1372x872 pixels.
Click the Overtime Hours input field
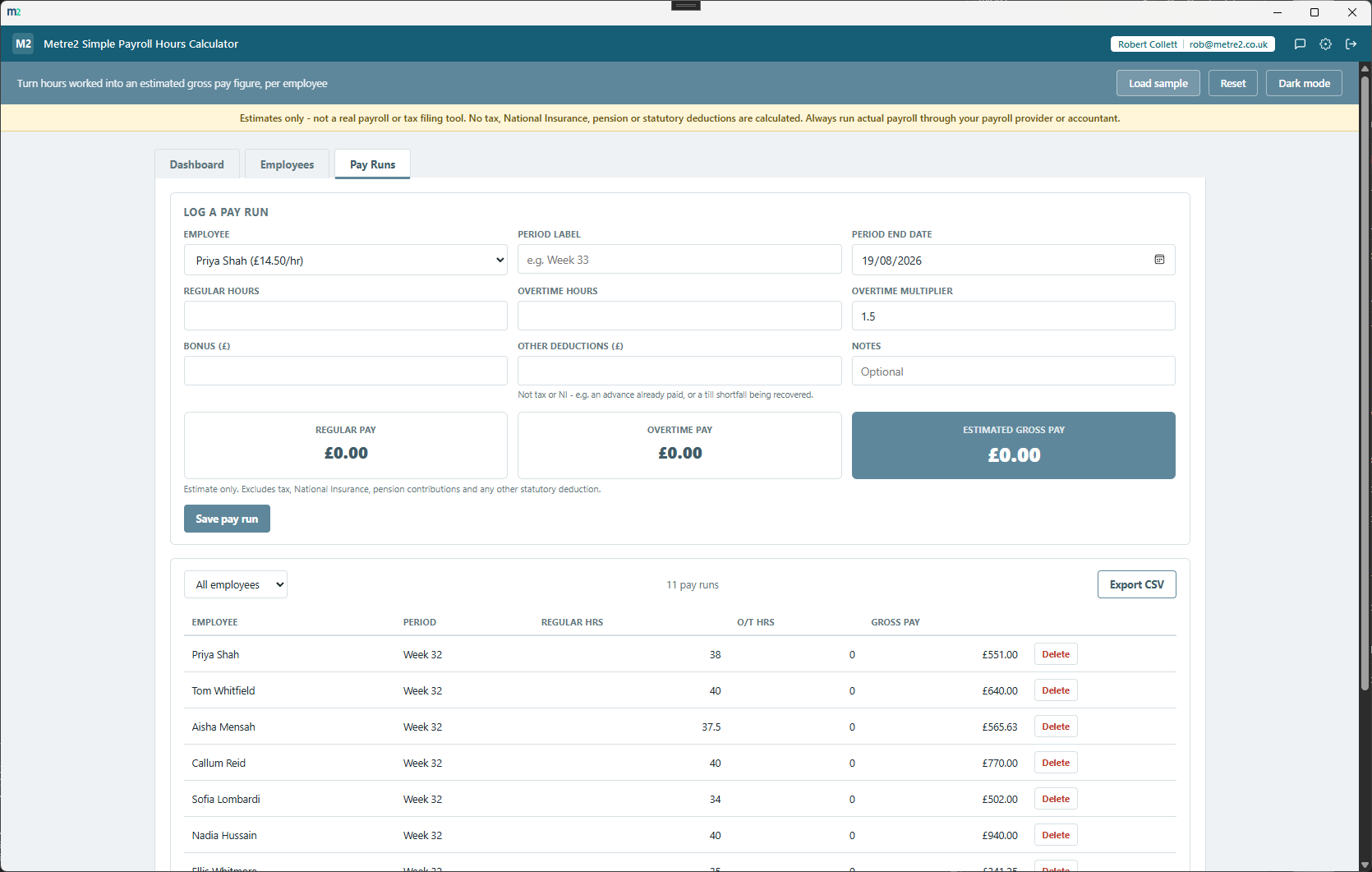click(679, 316)
